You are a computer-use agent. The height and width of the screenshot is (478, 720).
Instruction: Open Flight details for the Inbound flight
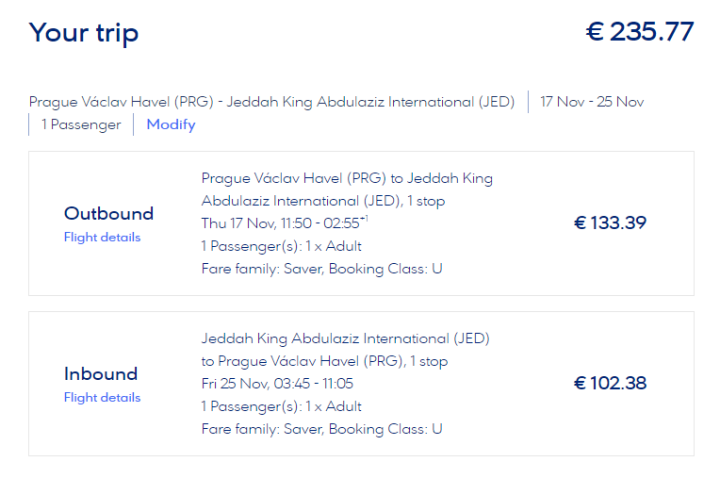click(102, 397)
